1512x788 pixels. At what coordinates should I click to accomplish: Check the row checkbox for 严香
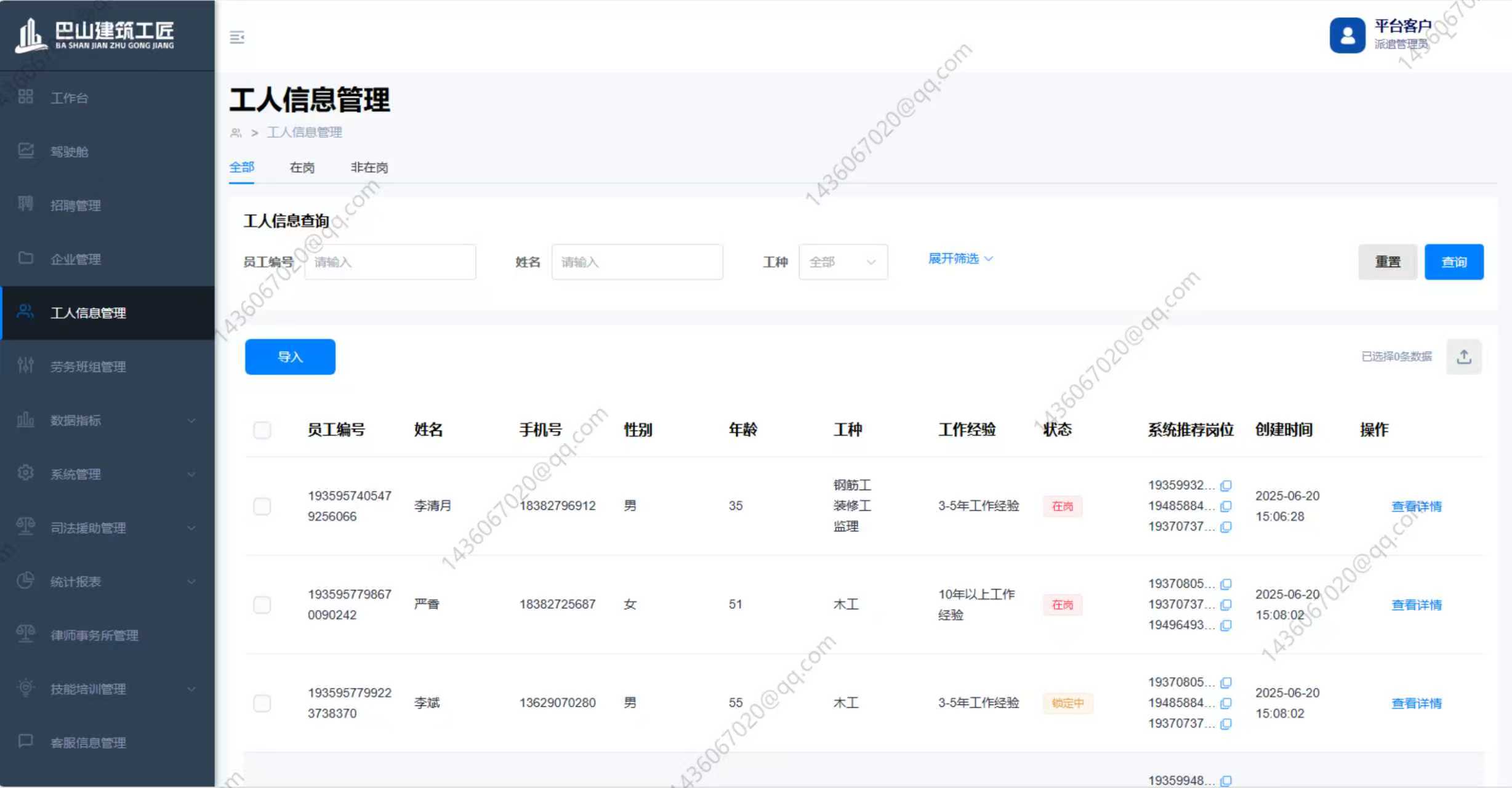(262, 605)
